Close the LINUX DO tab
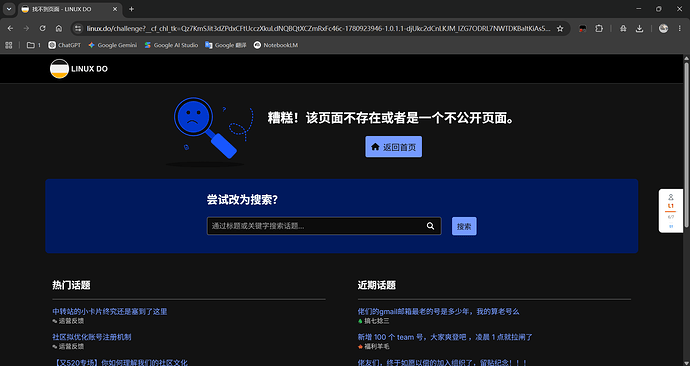Screen dimensions: 690x366 tap(115, 9)
